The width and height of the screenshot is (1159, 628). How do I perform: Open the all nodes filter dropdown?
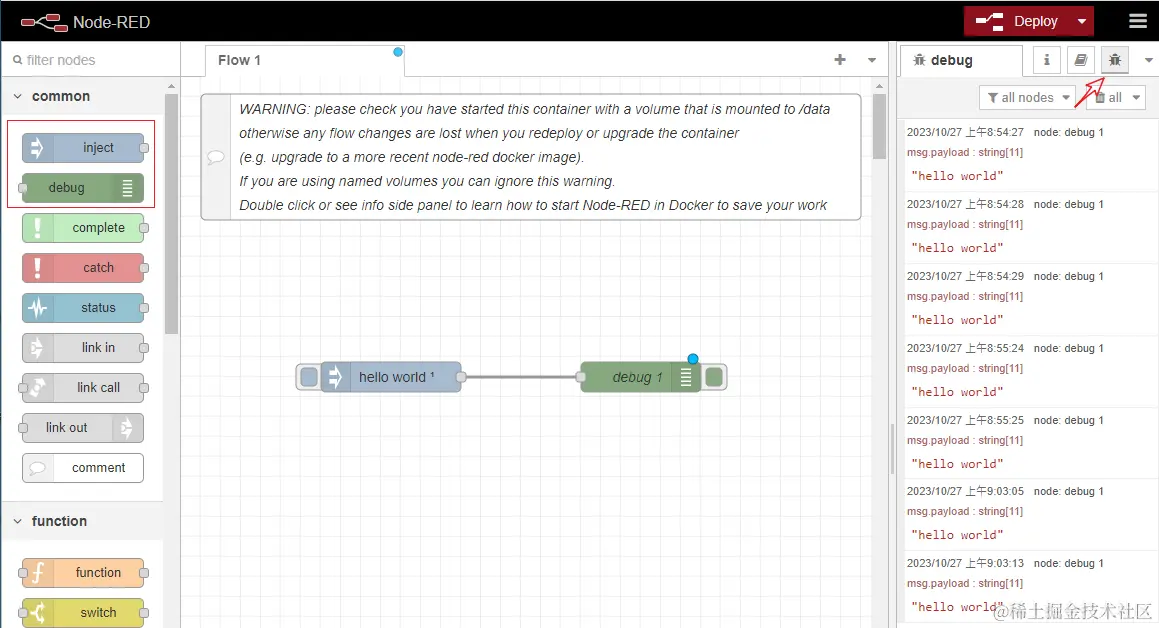pyautogui.click(x=1027, y=98)
